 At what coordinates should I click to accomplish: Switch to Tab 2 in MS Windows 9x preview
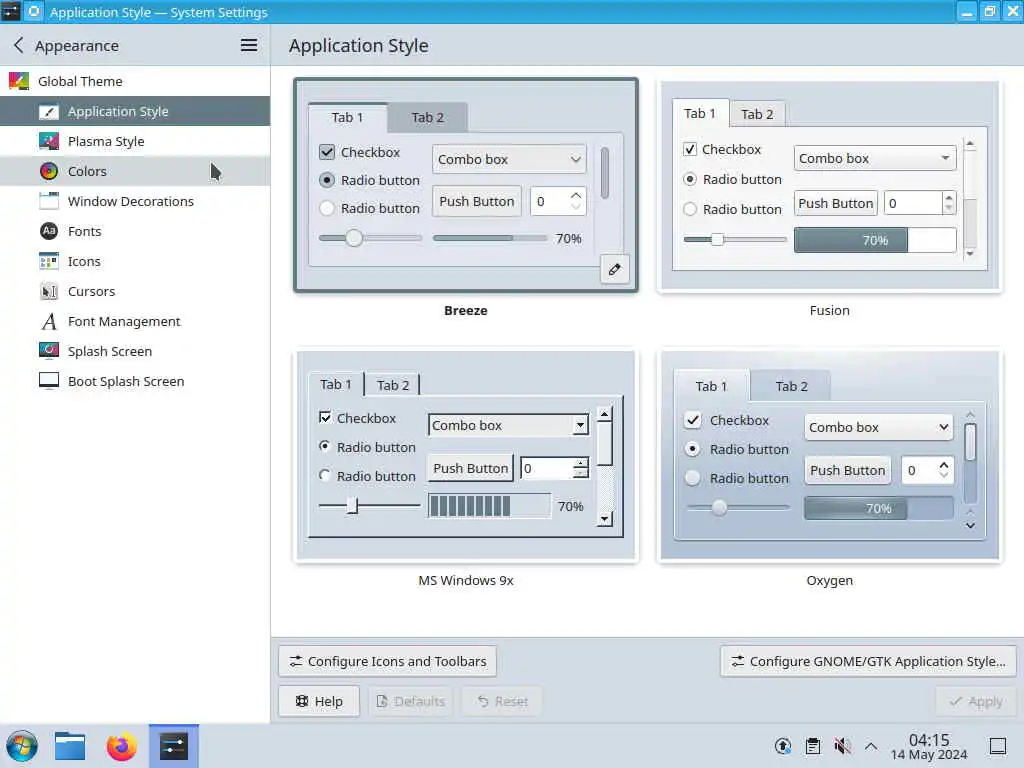click(x=392, y=385)
